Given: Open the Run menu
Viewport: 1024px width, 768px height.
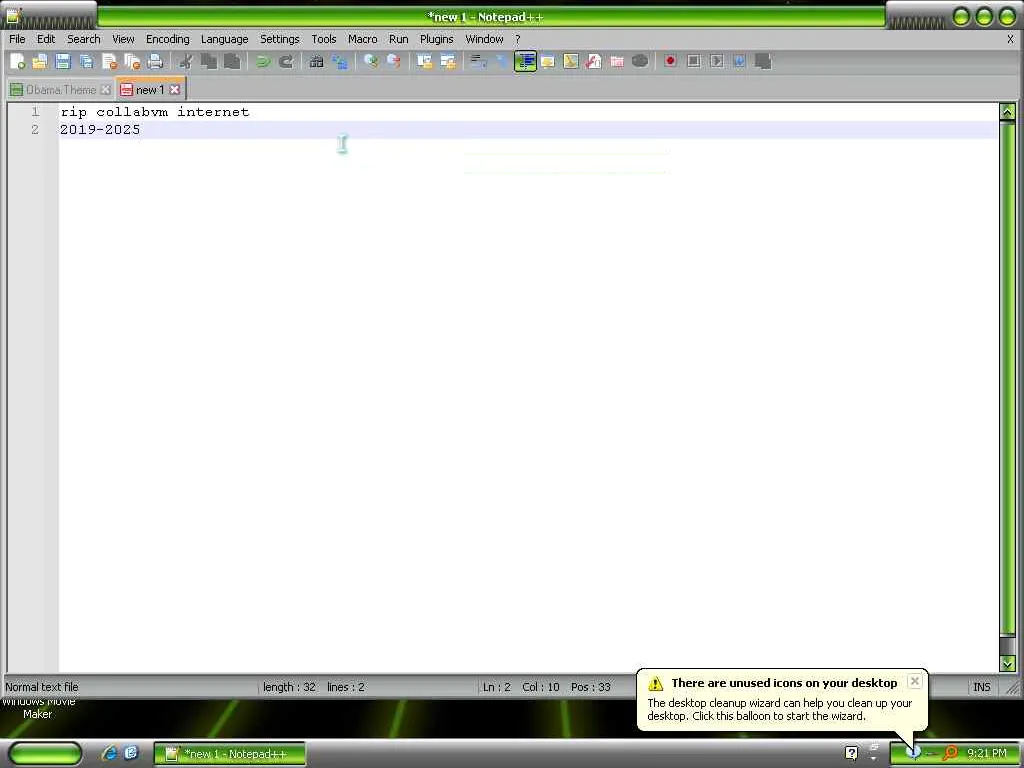Looking at the screenshot, I should coord(398,39).
